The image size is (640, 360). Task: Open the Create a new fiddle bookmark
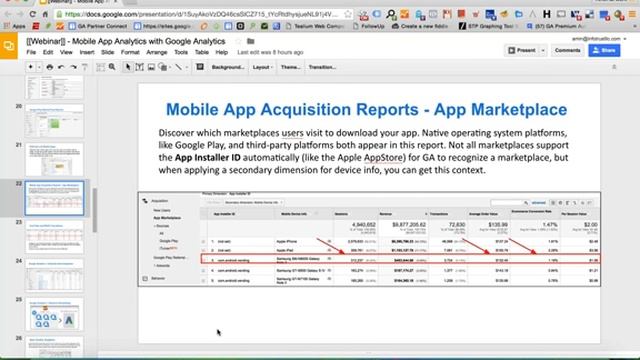(x=420, y=26)
